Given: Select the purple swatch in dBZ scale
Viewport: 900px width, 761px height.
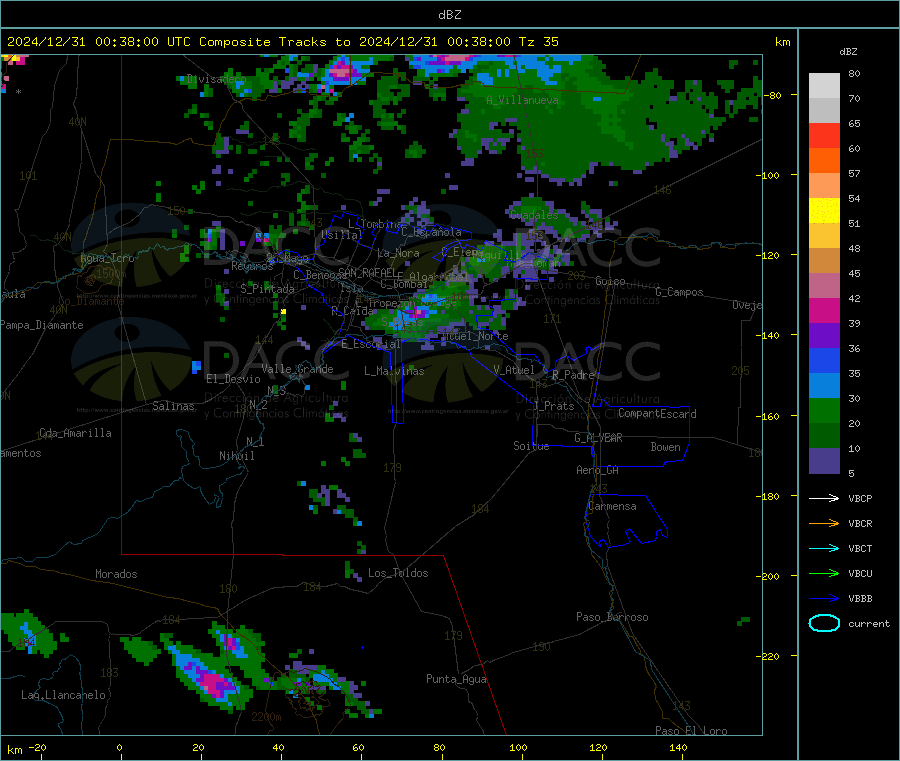Looking at the screenshot, I should 824,336.
